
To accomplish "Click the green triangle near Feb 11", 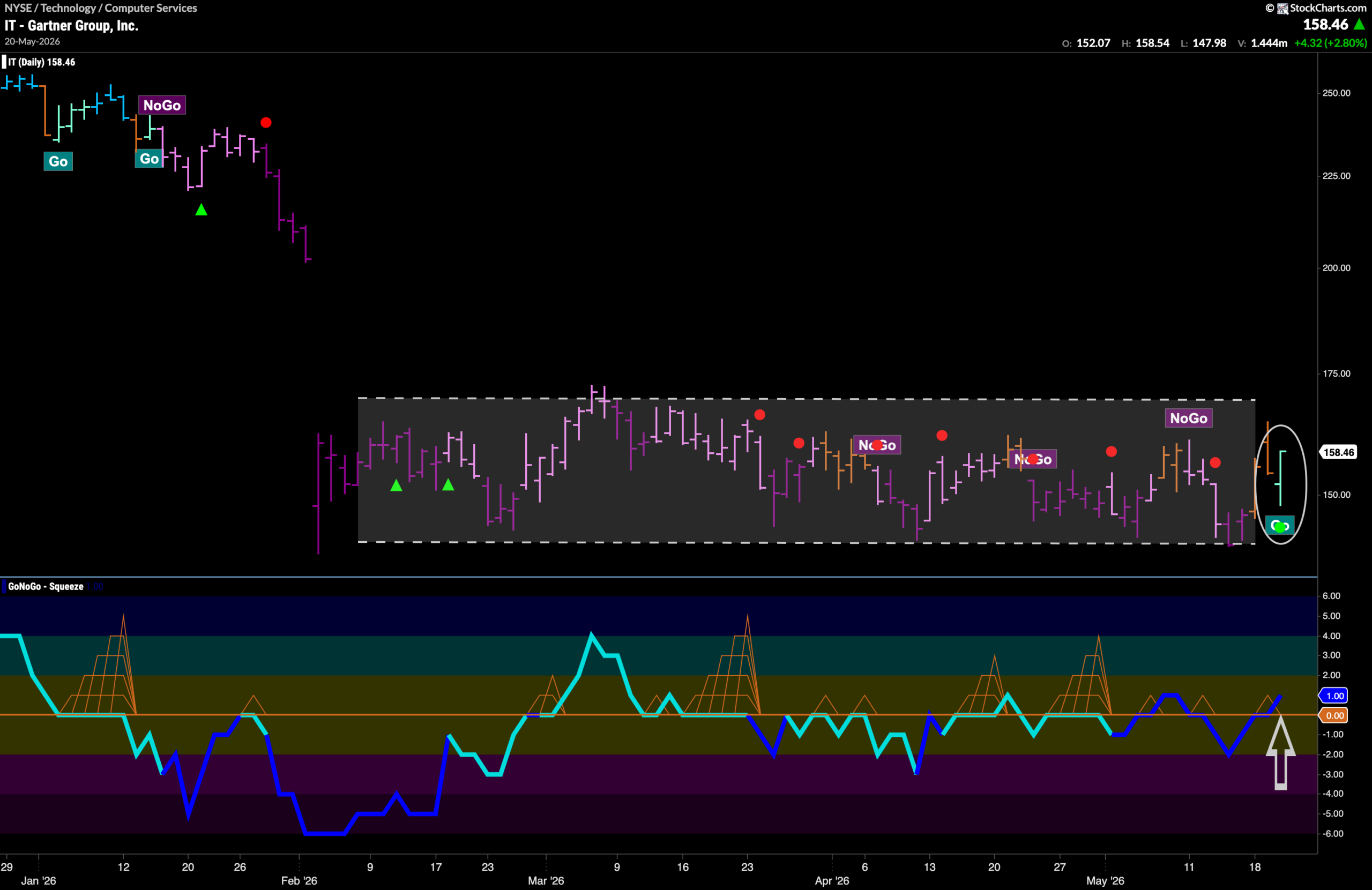I will point(396,486).
